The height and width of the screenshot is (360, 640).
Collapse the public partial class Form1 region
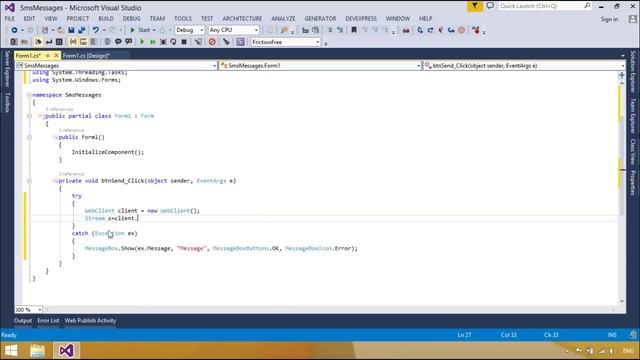click(x=29, y=116)
